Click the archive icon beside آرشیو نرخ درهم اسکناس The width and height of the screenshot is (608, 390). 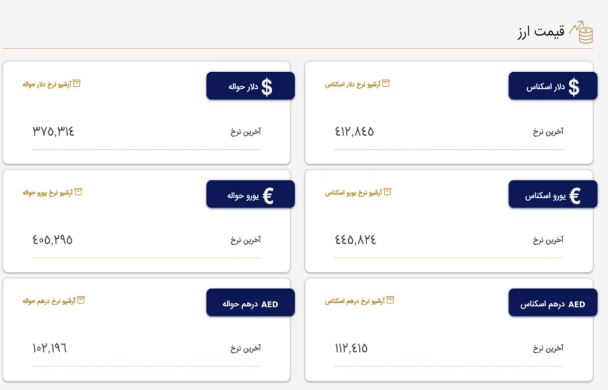click(390, 300)
